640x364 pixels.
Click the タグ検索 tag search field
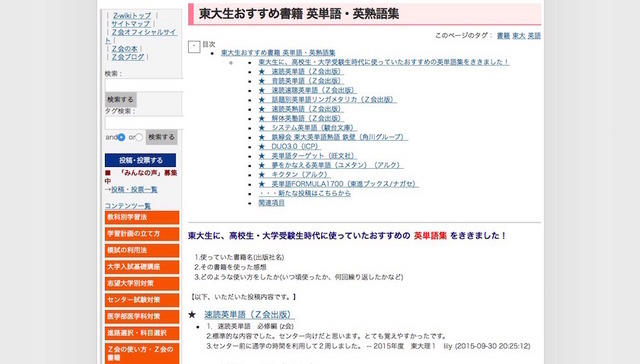pyautogui.click(x=144, y=122)
